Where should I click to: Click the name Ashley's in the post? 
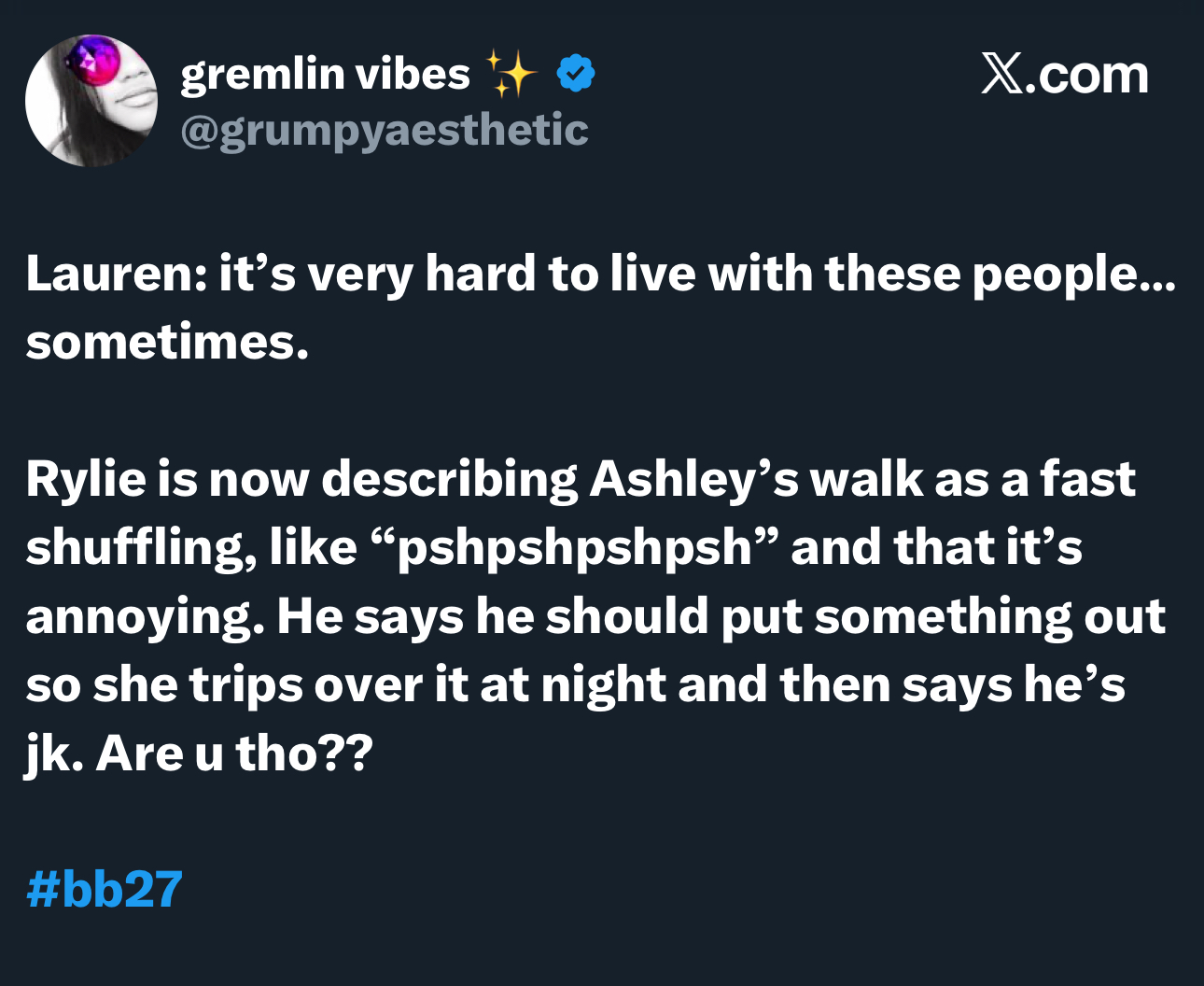click(x=693, y=479)
